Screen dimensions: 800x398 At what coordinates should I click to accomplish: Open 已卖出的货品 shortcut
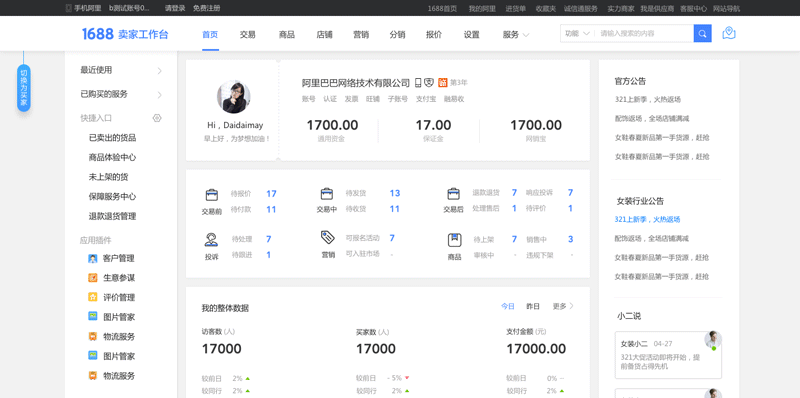(112, 138)
